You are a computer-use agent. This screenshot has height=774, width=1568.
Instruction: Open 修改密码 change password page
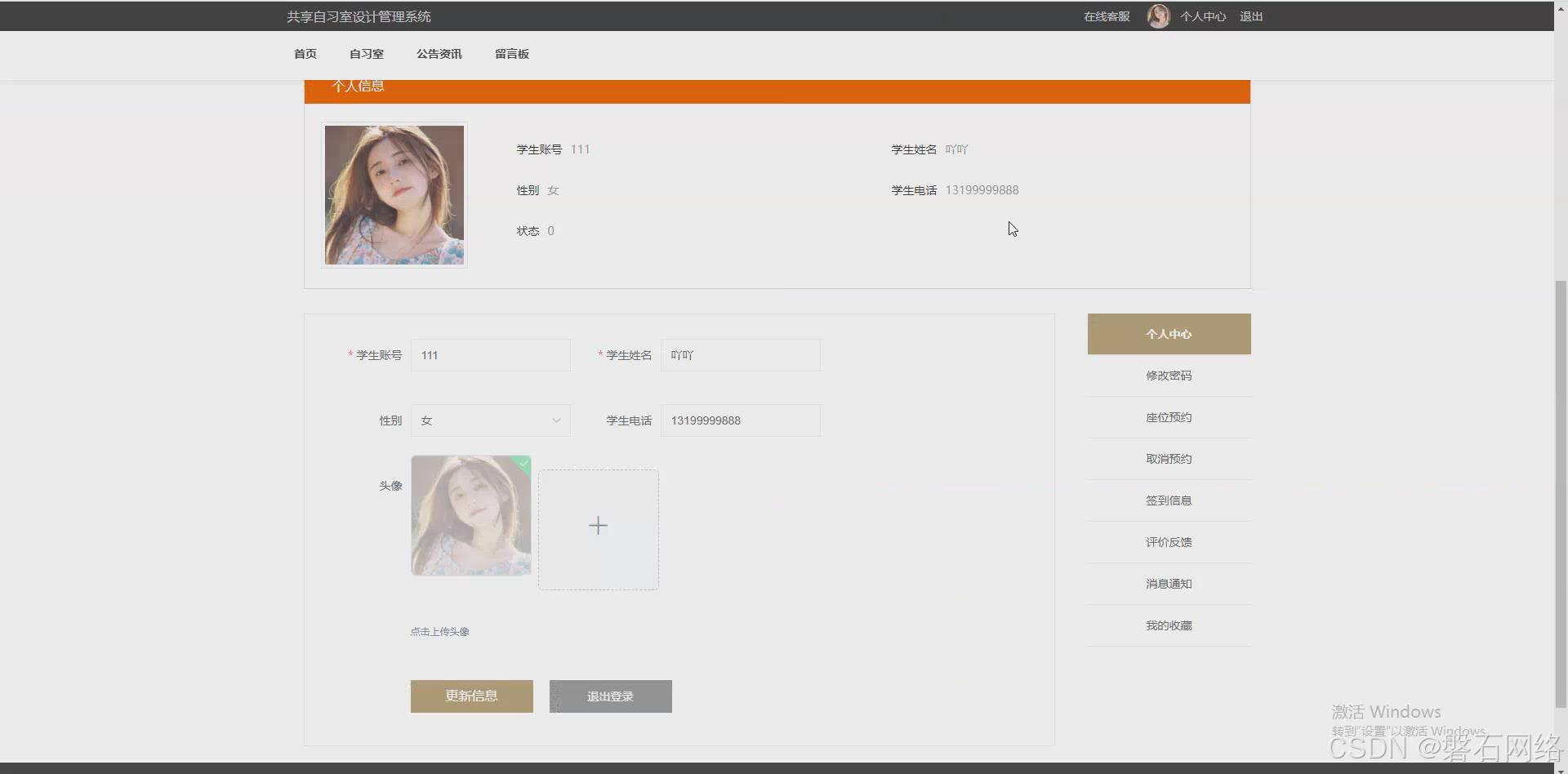click(1169, 375)
